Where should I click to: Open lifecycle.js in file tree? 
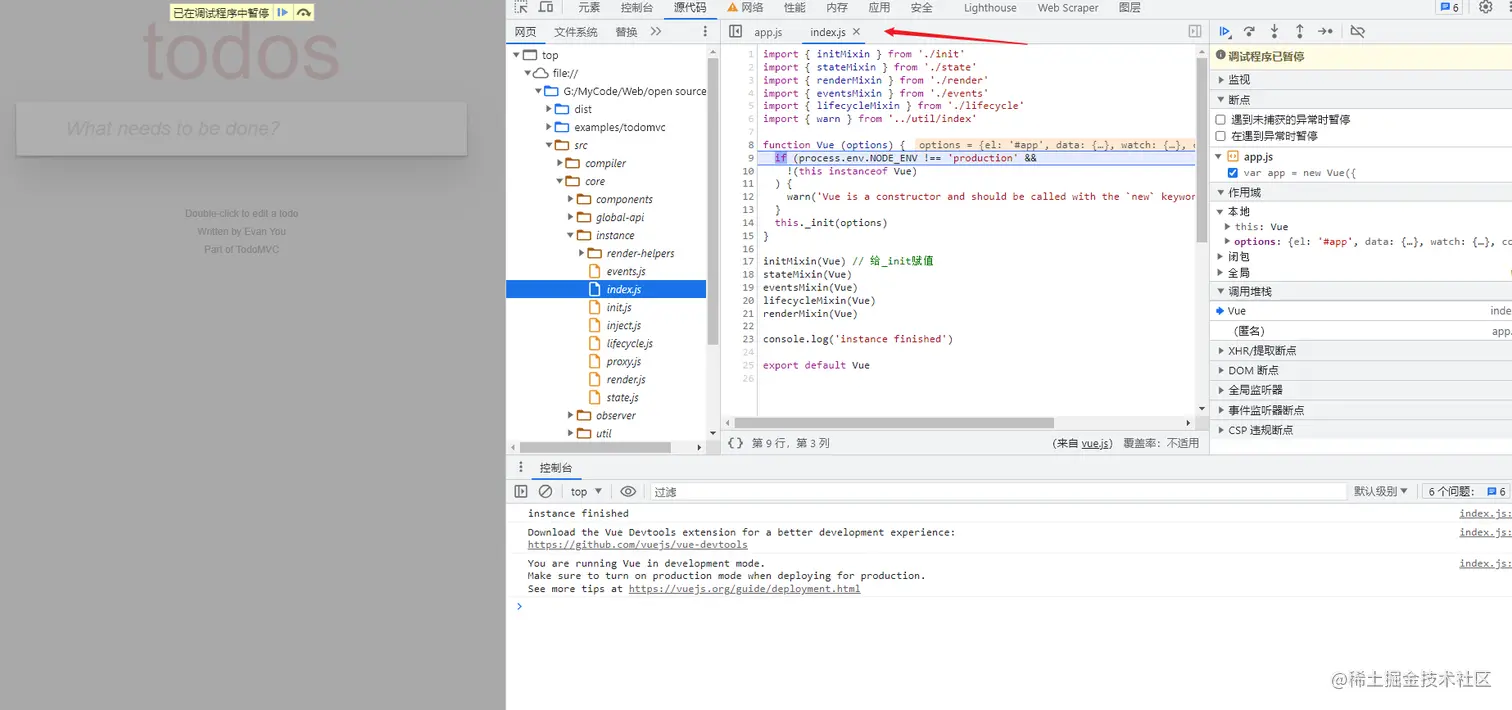[629, 343]
